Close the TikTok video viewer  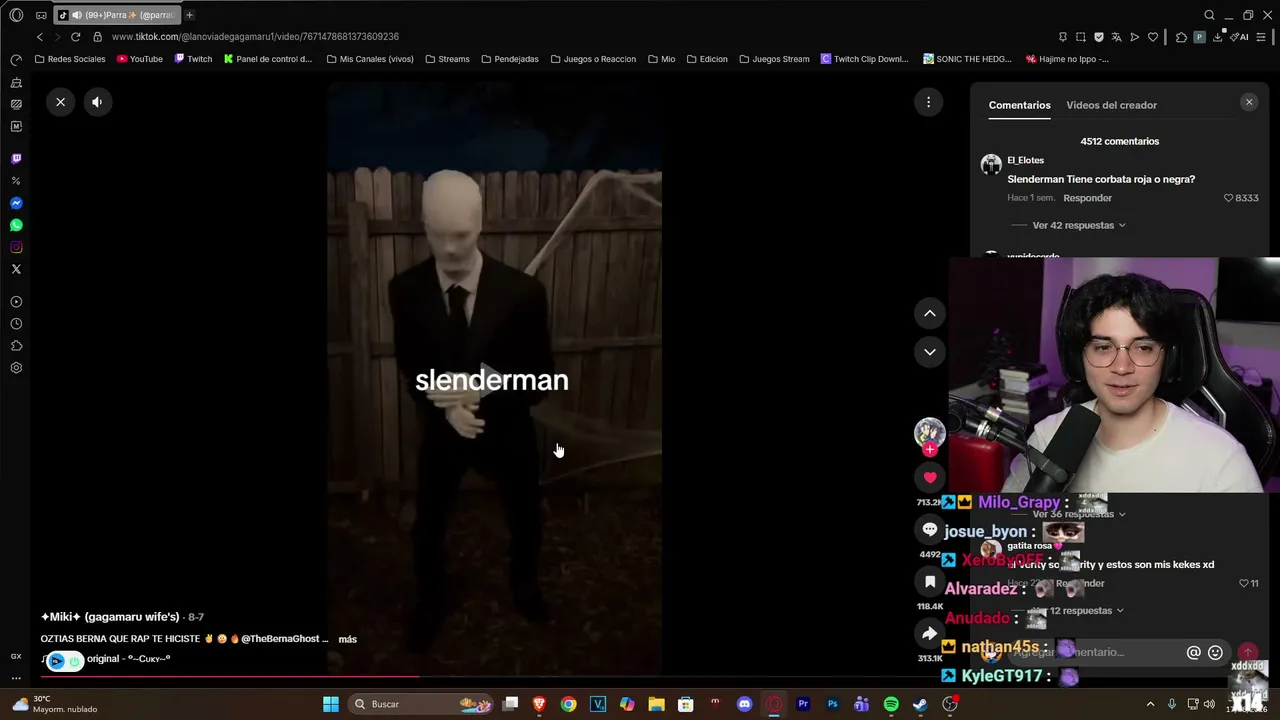coord(61,102)
